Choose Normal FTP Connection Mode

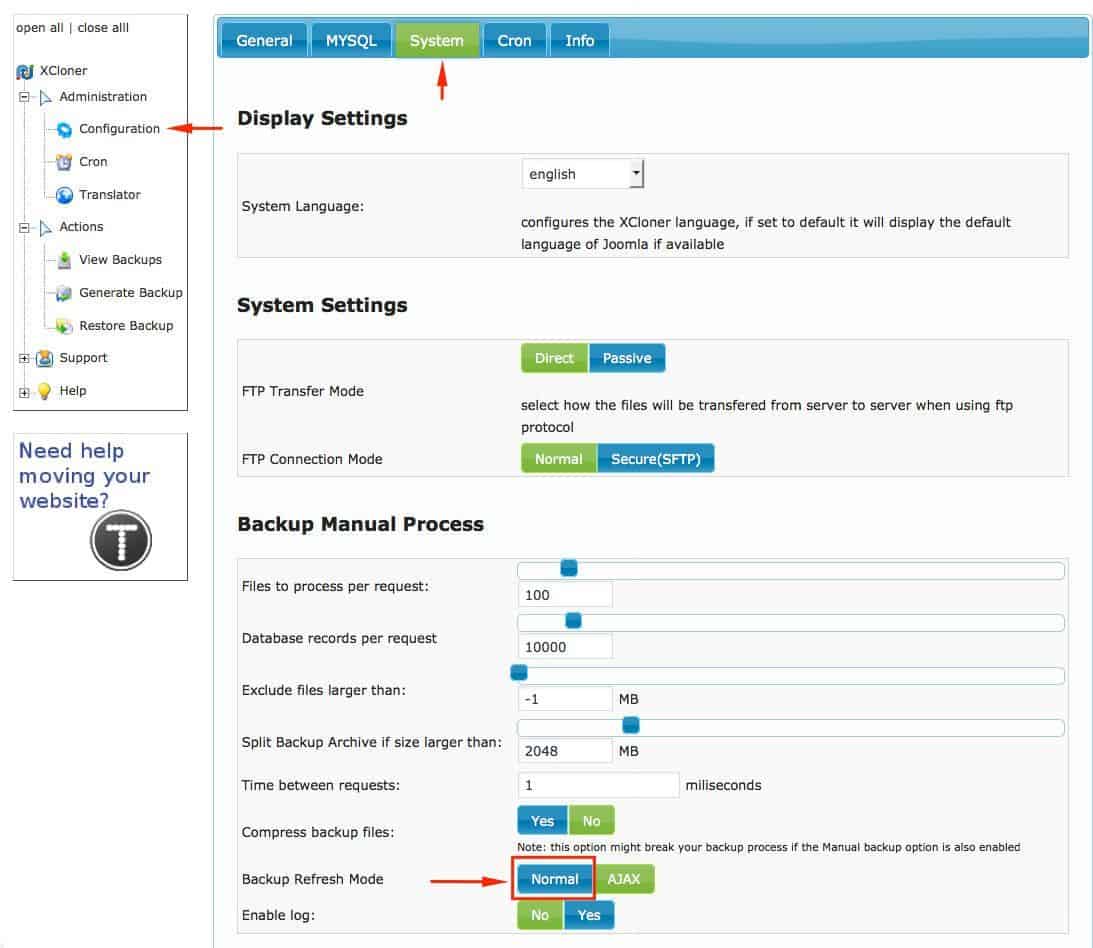558,459
